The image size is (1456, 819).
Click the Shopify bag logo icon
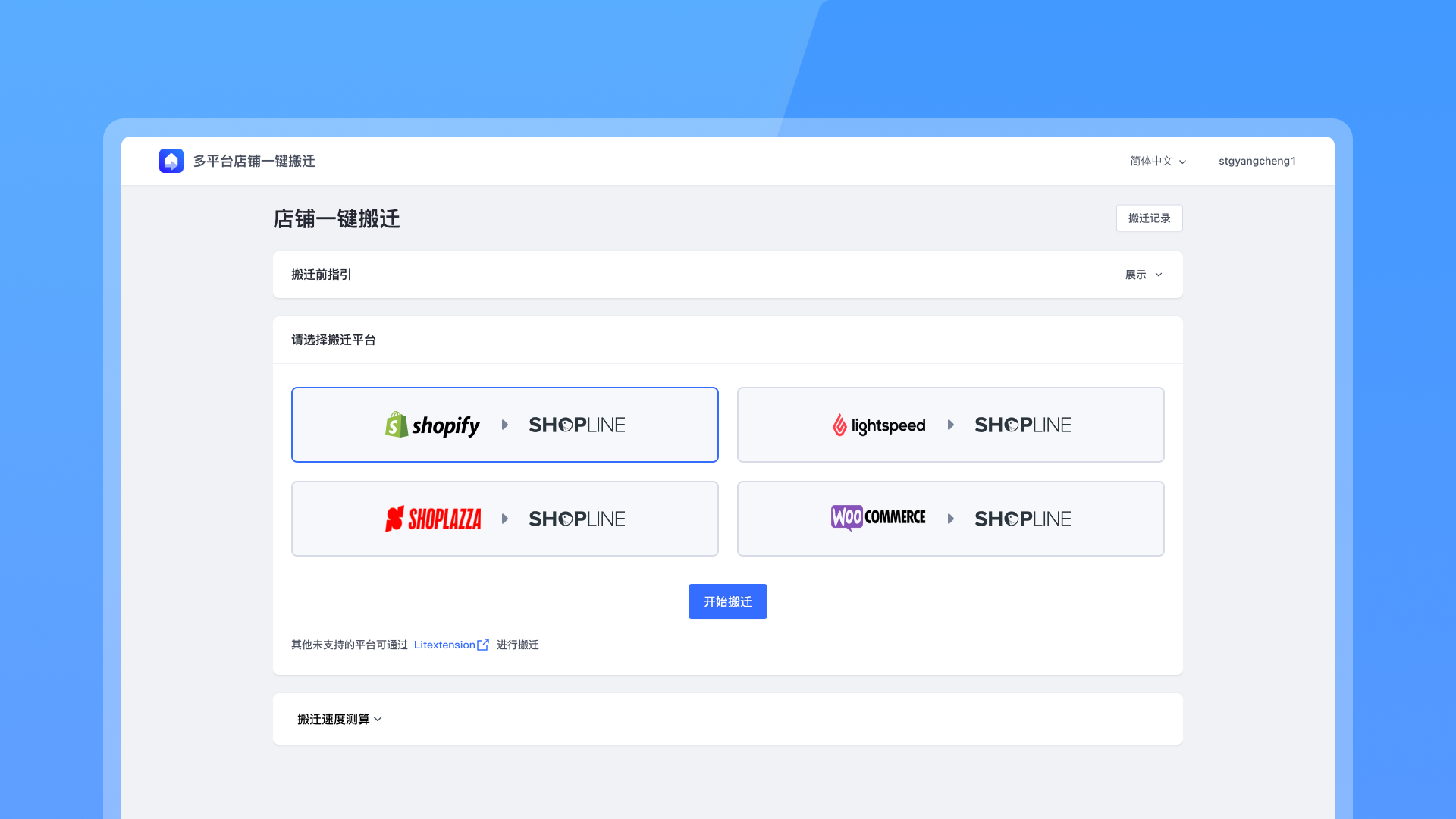coord(396,425)
